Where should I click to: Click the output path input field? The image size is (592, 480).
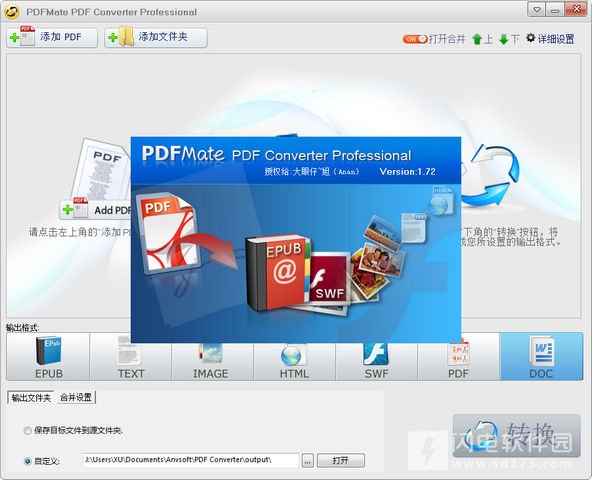coord(191,460)
